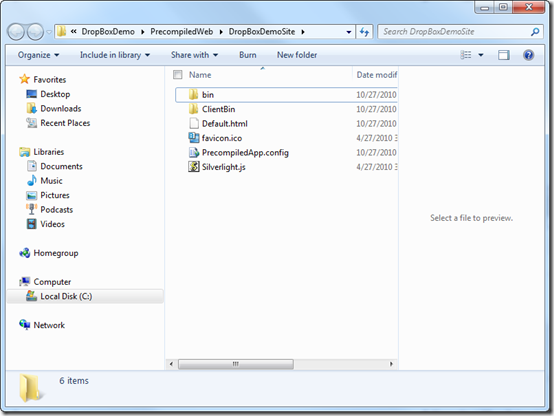Click Libraries in navigation pane

(49, 152)
